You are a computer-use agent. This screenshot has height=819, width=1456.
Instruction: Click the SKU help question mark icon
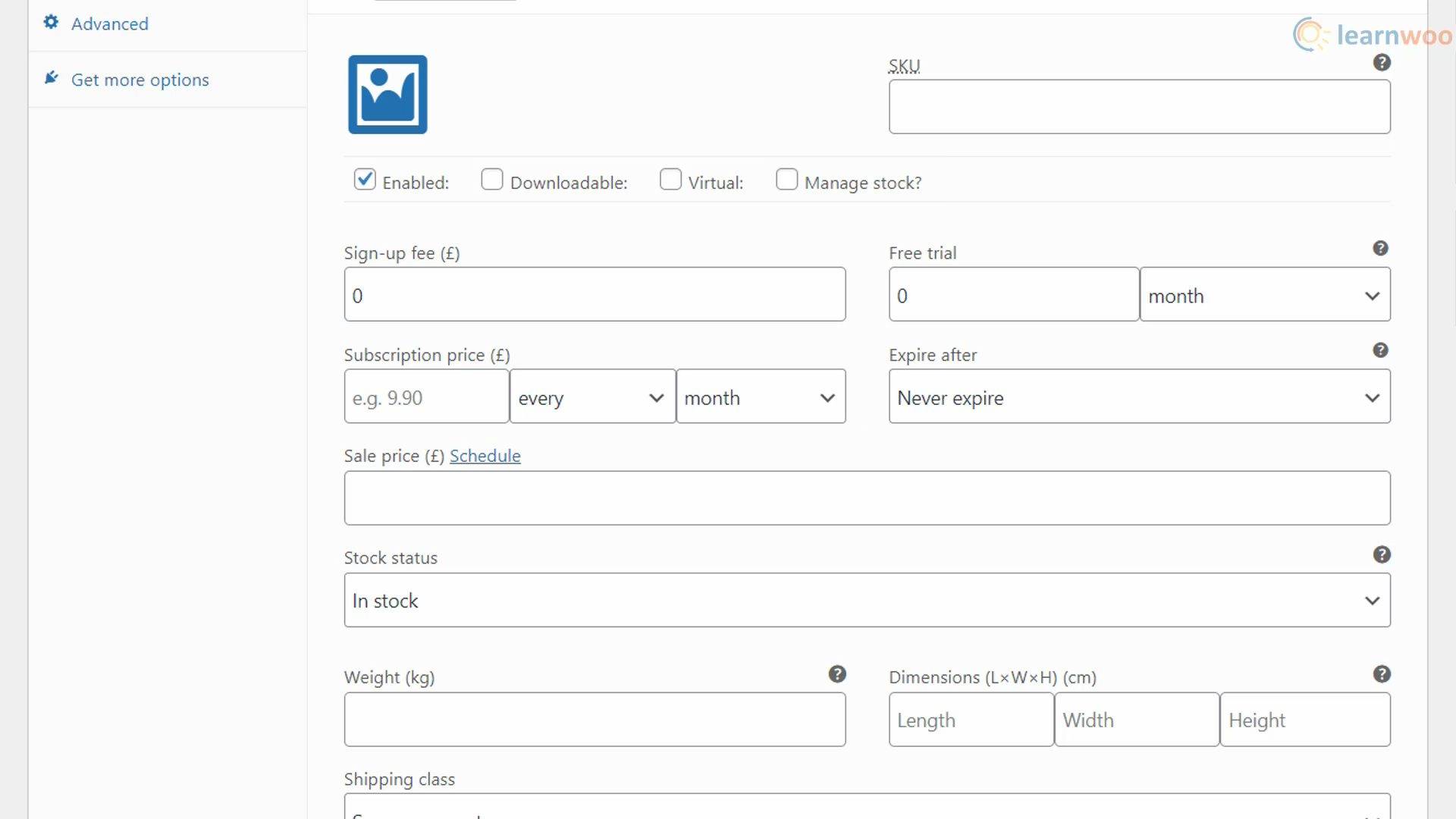pyautogui.click(x=1383, y=63)
